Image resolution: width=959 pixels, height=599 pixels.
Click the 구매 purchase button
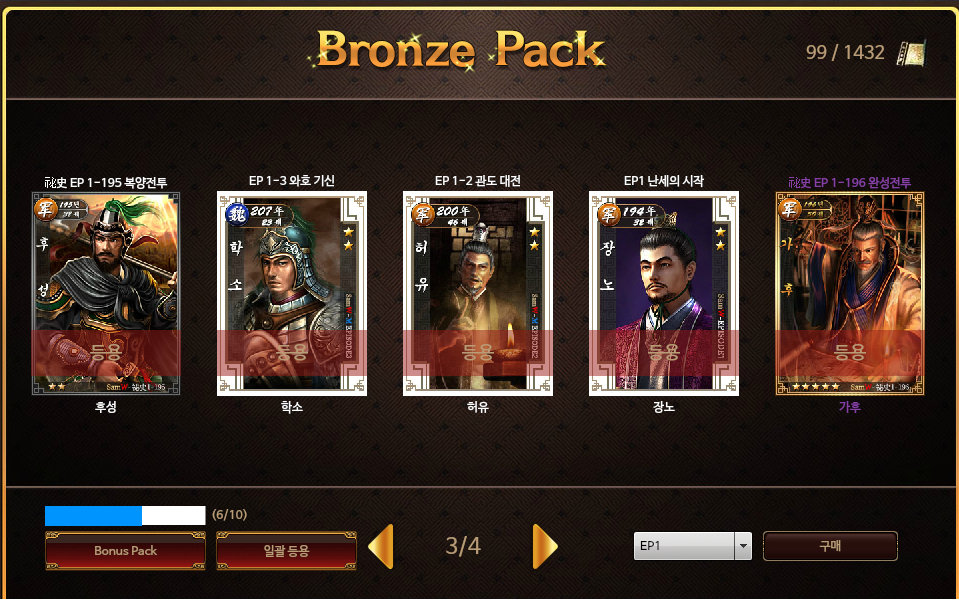(830, 546)
